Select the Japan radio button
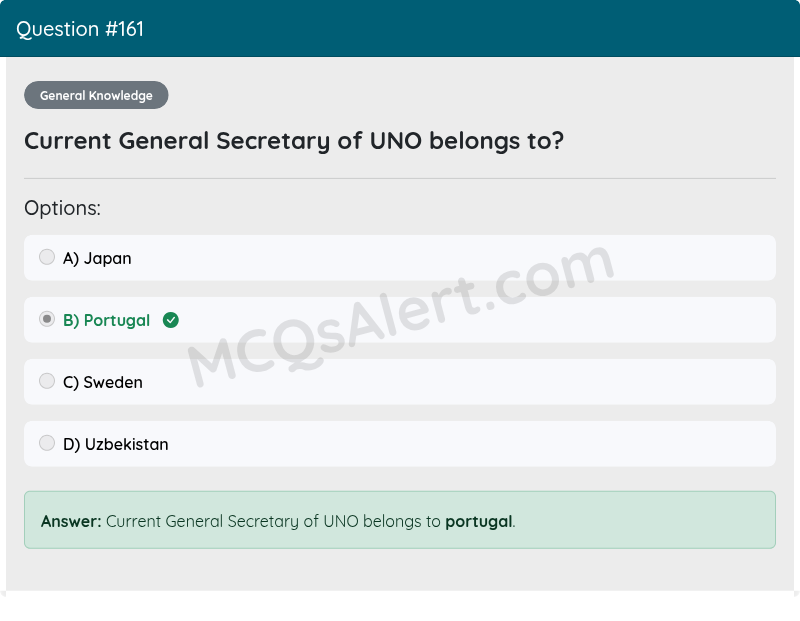 point(47,257)
